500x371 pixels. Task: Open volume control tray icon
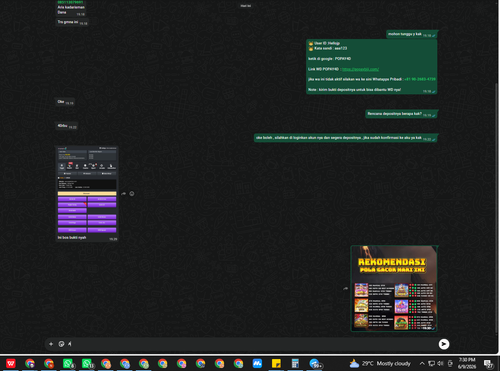tap(440, 363)
